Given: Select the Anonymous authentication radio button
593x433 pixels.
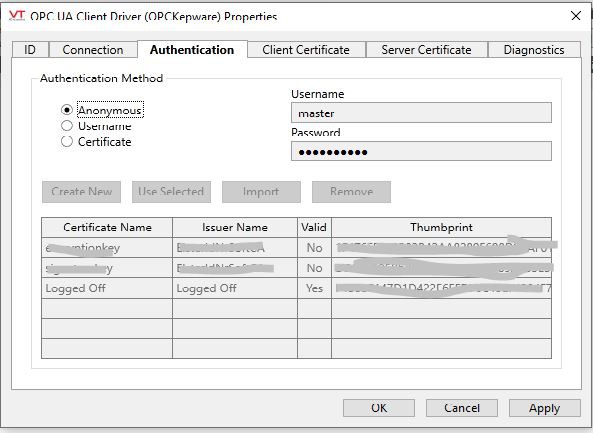Looking at the screenshot, I should pos(67,110).
